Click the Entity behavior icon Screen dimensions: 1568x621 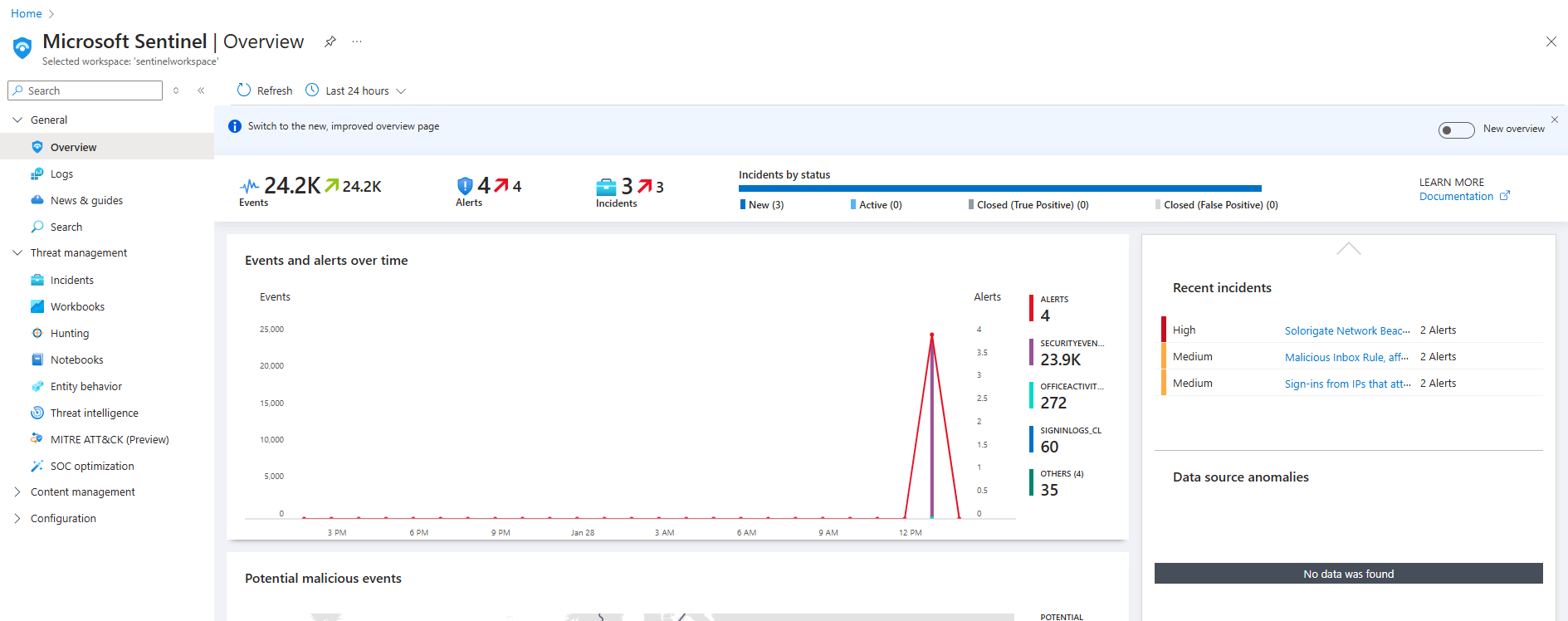click(37, 386)
